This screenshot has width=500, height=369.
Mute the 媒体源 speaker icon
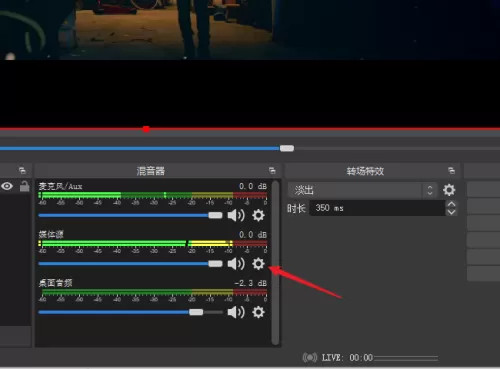(x=236, y=264)
